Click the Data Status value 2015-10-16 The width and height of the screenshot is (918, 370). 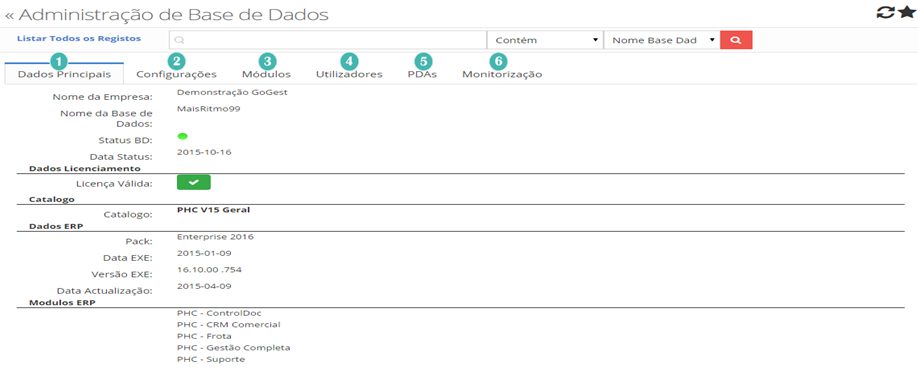pos(204,152)
